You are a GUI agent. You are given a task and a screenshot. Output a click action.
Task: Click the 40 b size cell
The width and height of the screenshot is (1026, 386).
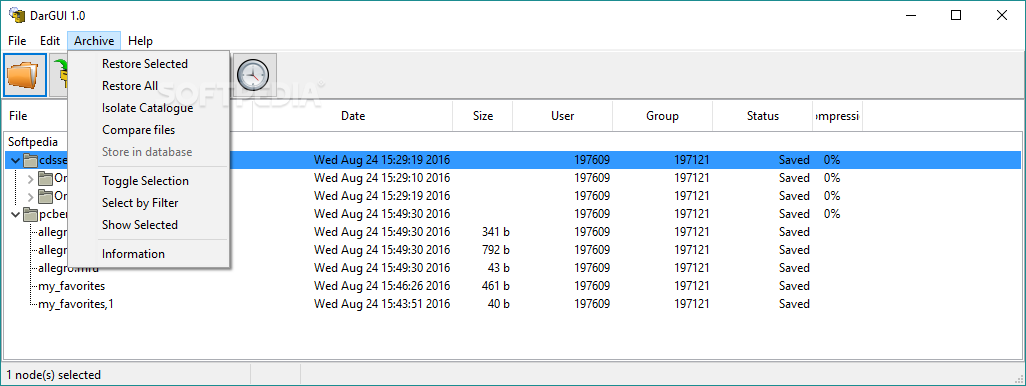[x=499, y=304]
